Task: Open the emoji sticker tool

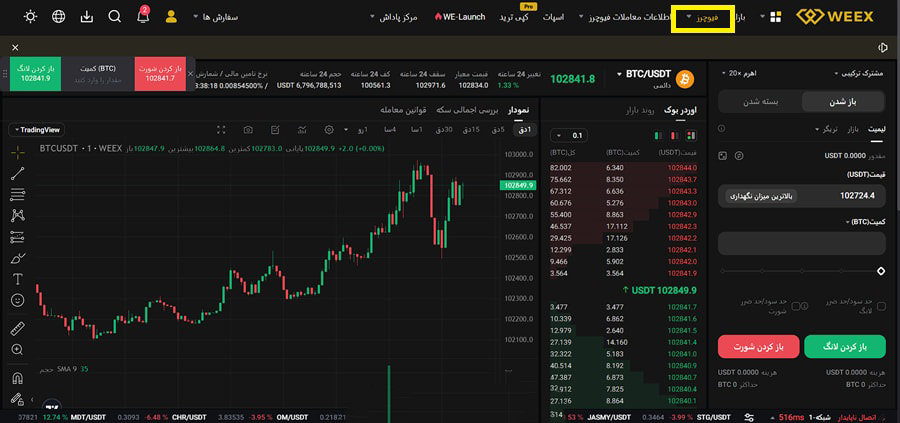Action: [18, 300]
